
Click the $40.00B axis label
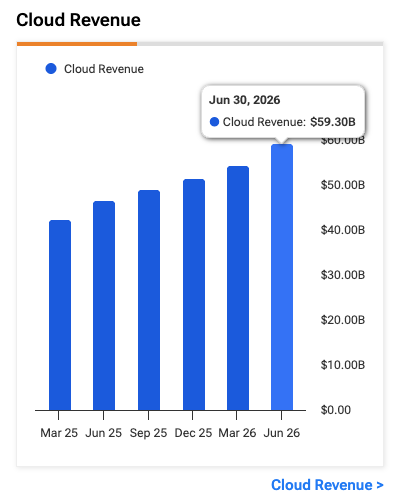[343, 230]
